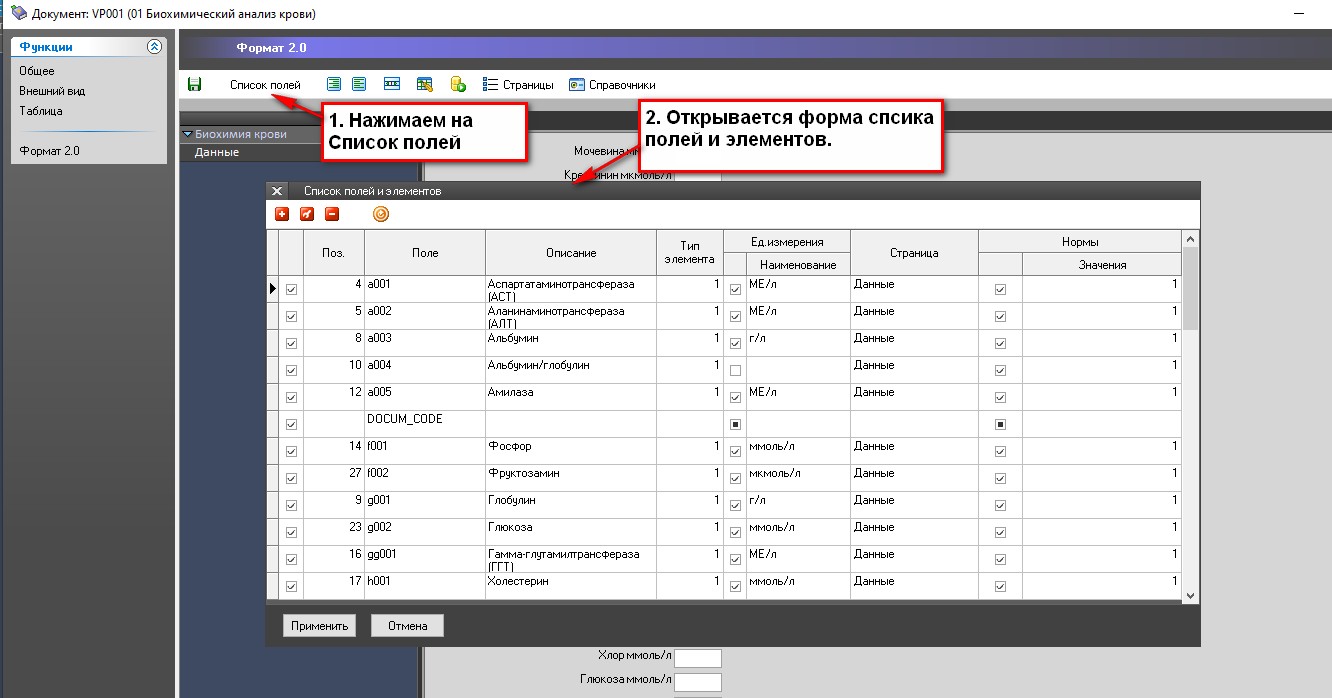
Task: Click the orange circular refresh icon
Action: coord(380,214)
